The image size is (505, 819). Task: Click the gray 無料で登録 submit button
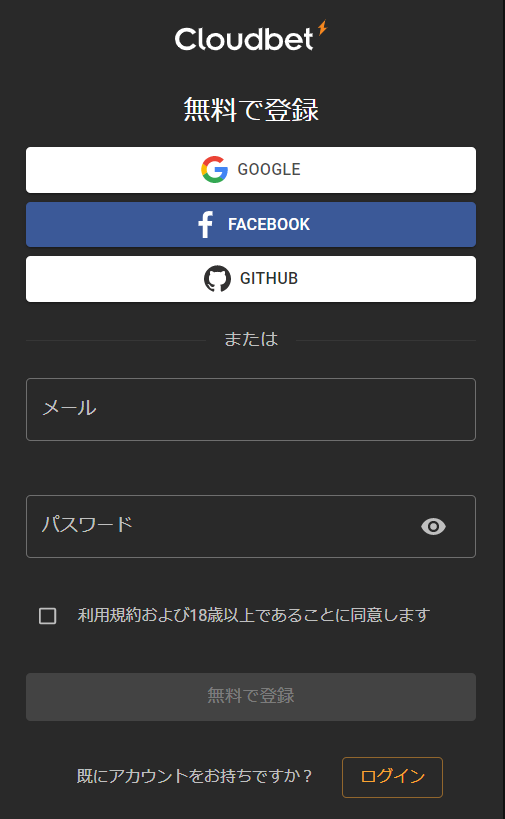click(x=251, y=697)
